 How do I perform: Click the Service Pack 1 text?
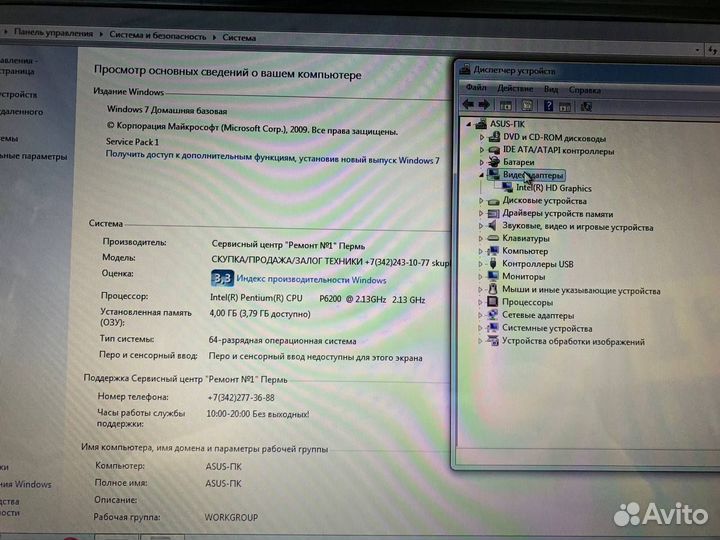click(132, 142)
